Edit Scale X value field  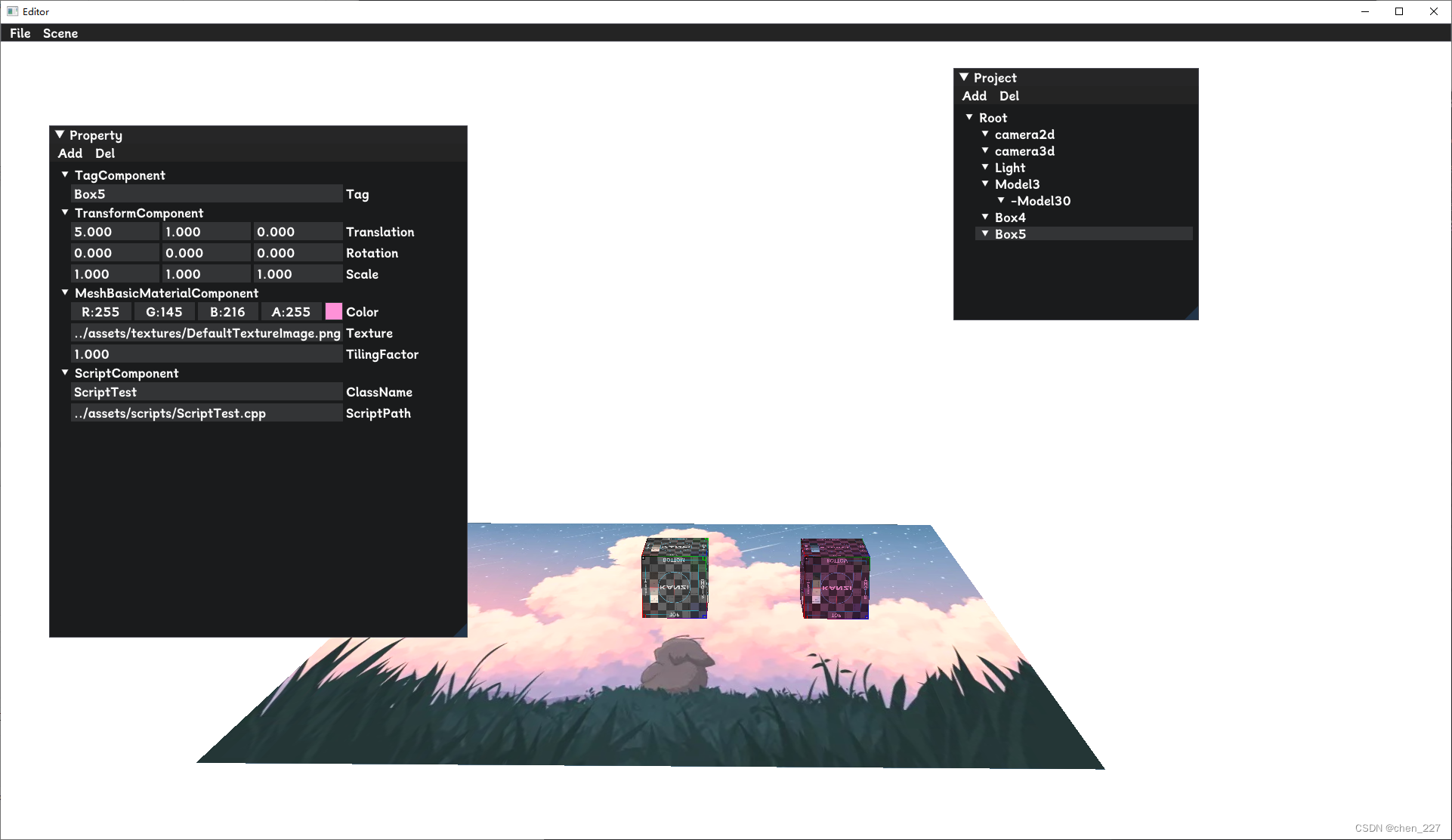point(115,274)
